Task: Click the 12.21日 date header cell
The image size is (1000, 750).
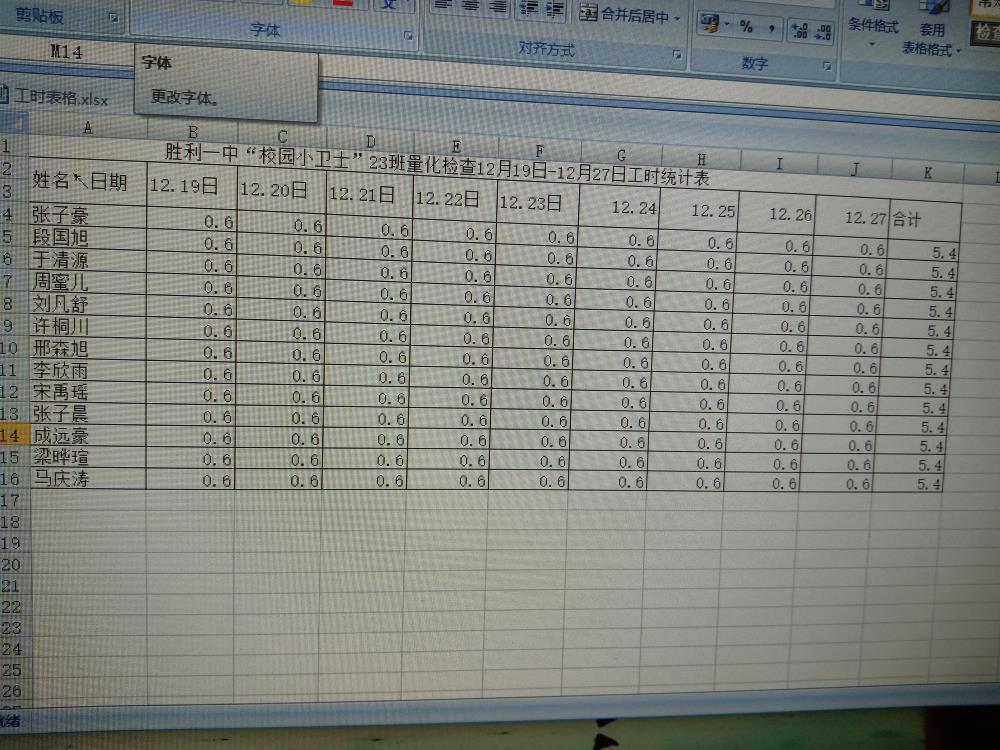Action: [370, 195]
